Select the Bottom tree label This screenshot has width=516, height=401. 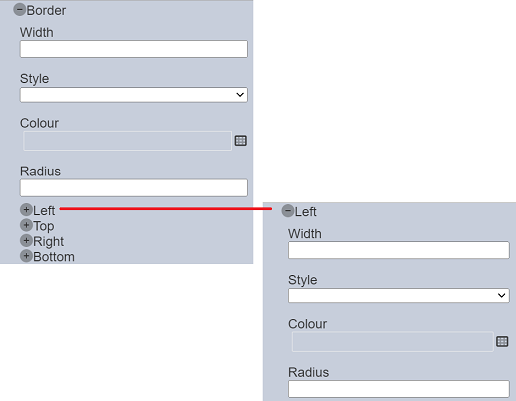click(x=54, y=257)
